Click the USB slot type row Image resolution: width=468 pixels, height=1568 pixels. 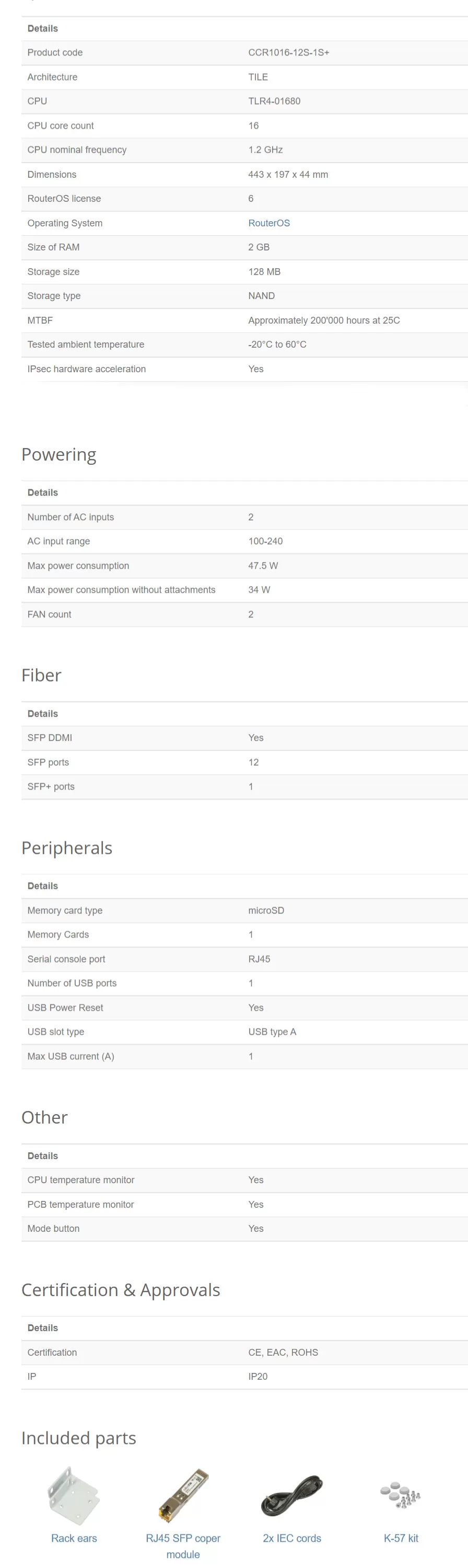pyautogui.click(x=244, y=1031)
